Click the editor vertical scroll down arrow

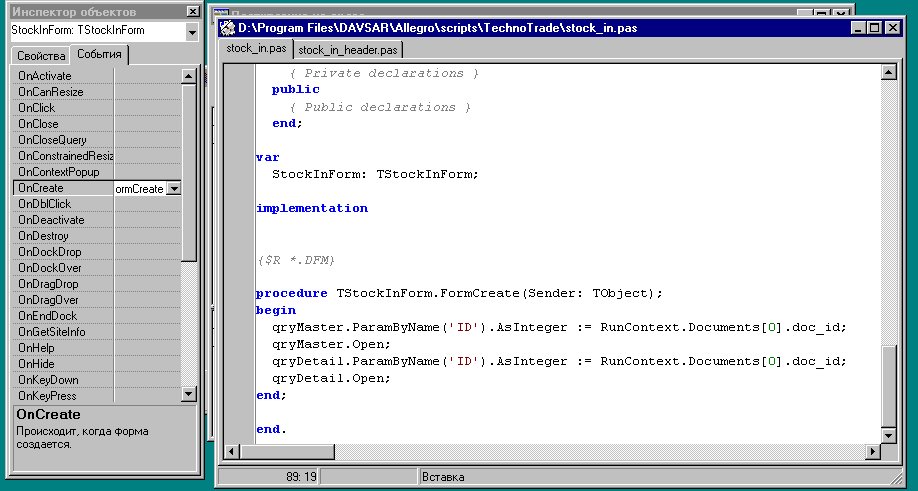pyautogui.click(x=889, y=435)
